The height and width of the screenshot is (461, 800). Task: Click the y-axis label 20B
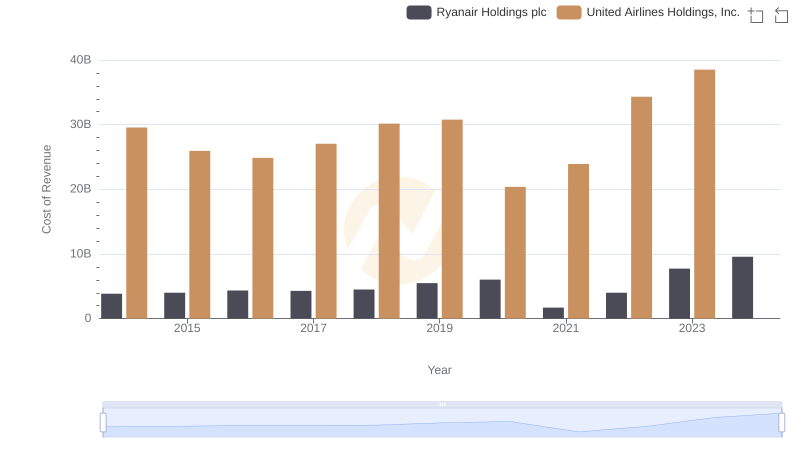(x=81, y=189)
